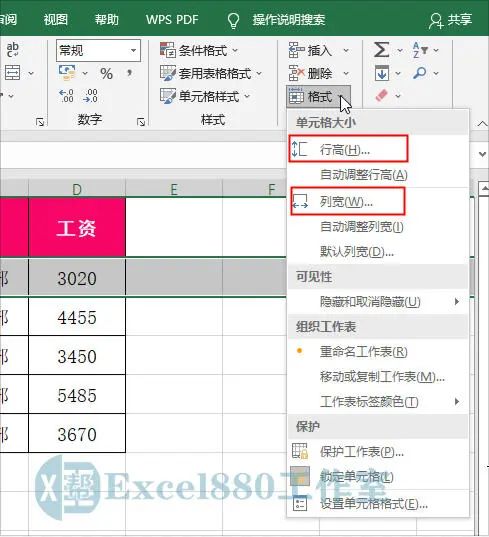The height and width of the screenshot is (537, 489).
Task: Click the comma style icon
Action: click(129, 73)
